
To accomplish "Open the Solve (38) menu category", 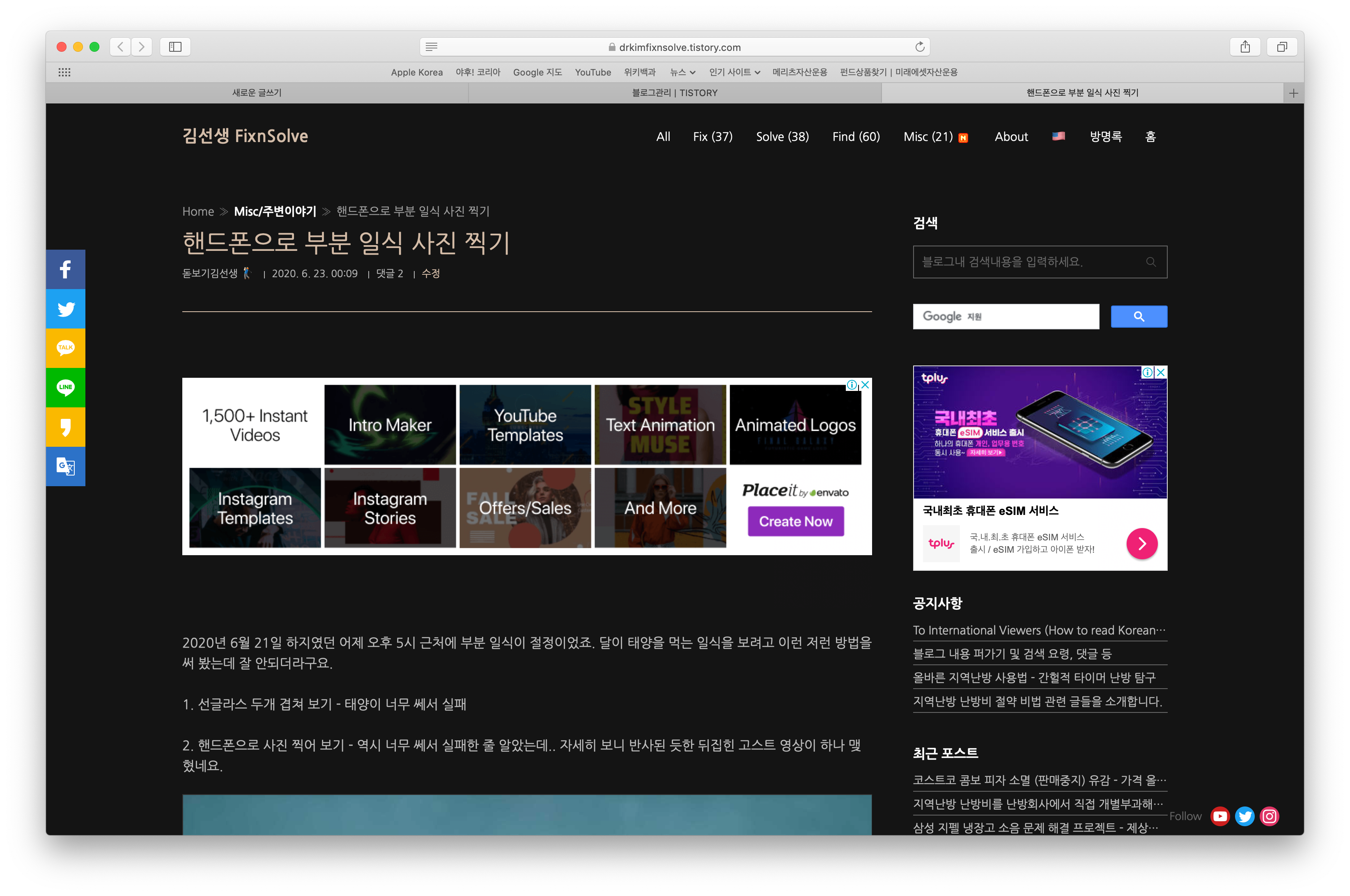I will (x=782, y=137).
